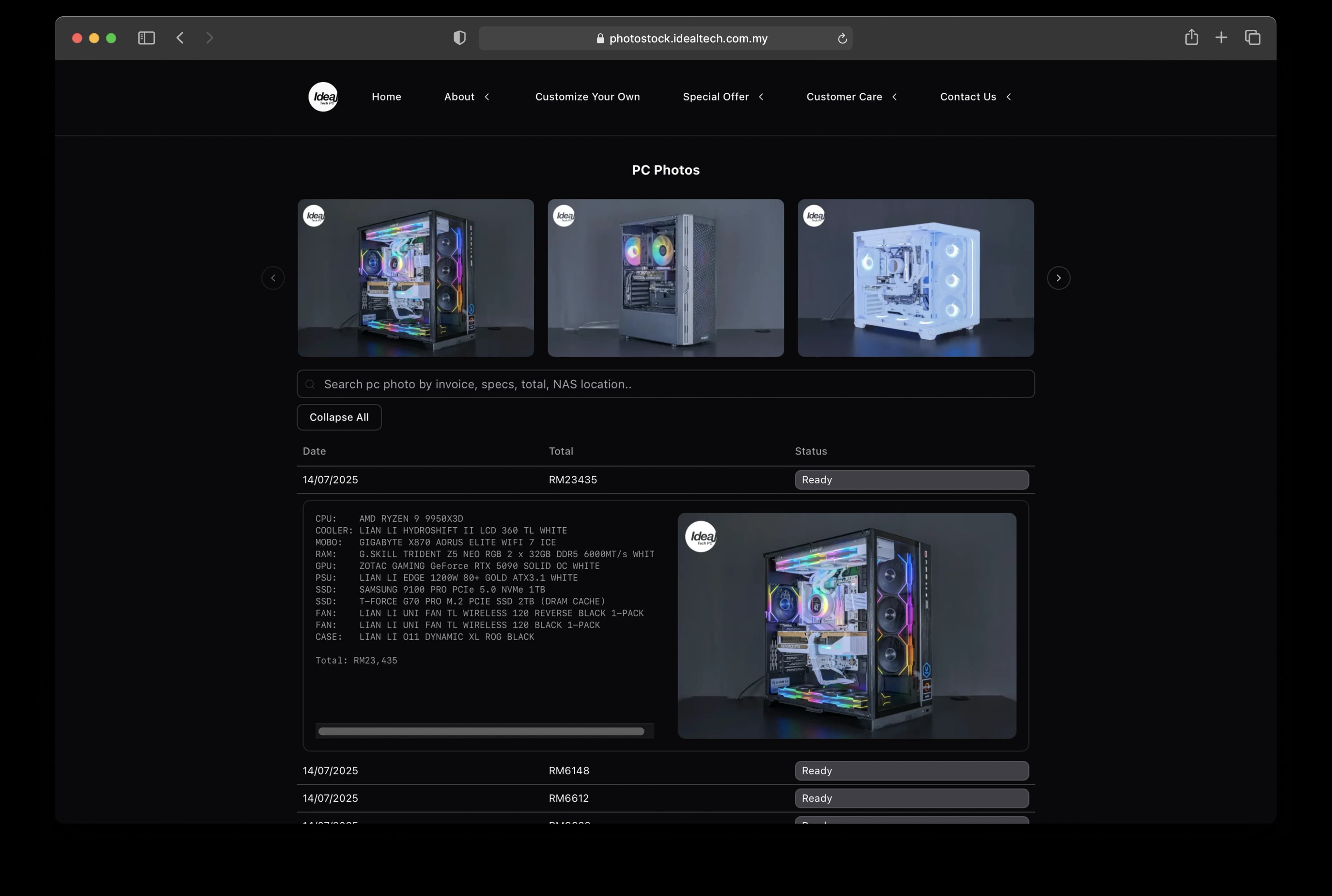Click the privacy shield icon

pyautogui.click(x=459, y=38)
